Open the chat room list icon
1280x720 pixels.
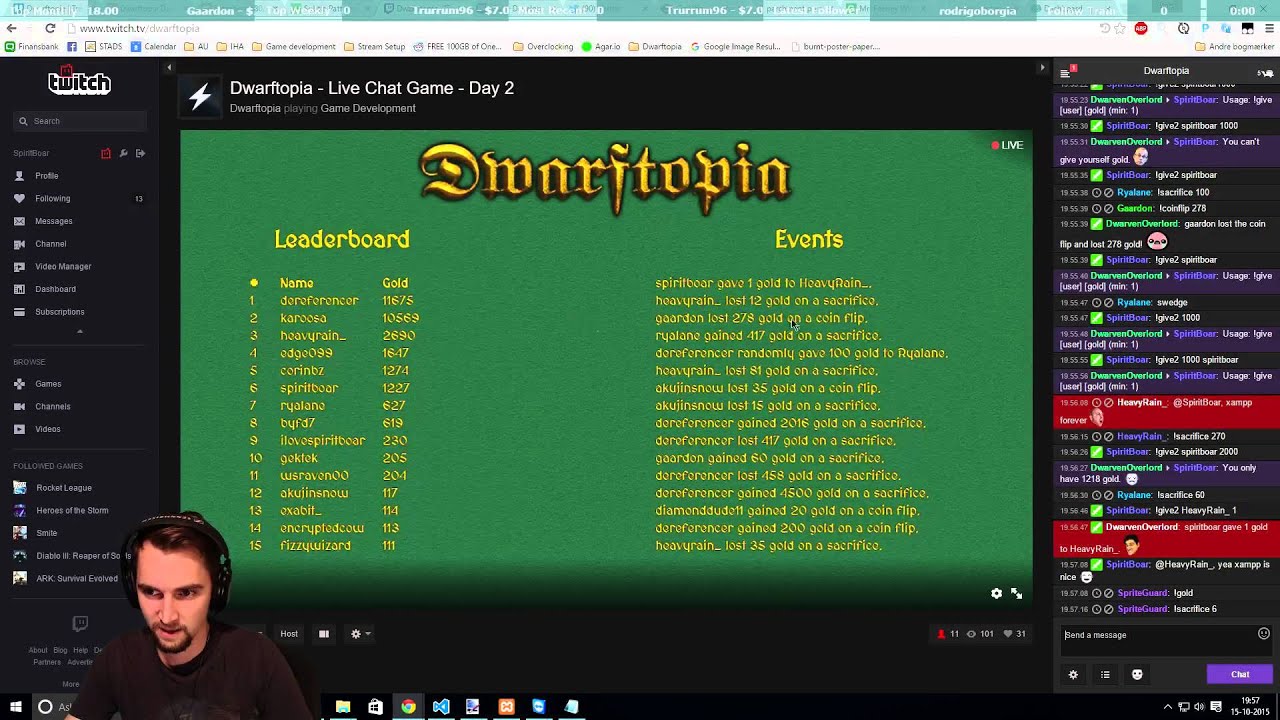point(1066,72)
